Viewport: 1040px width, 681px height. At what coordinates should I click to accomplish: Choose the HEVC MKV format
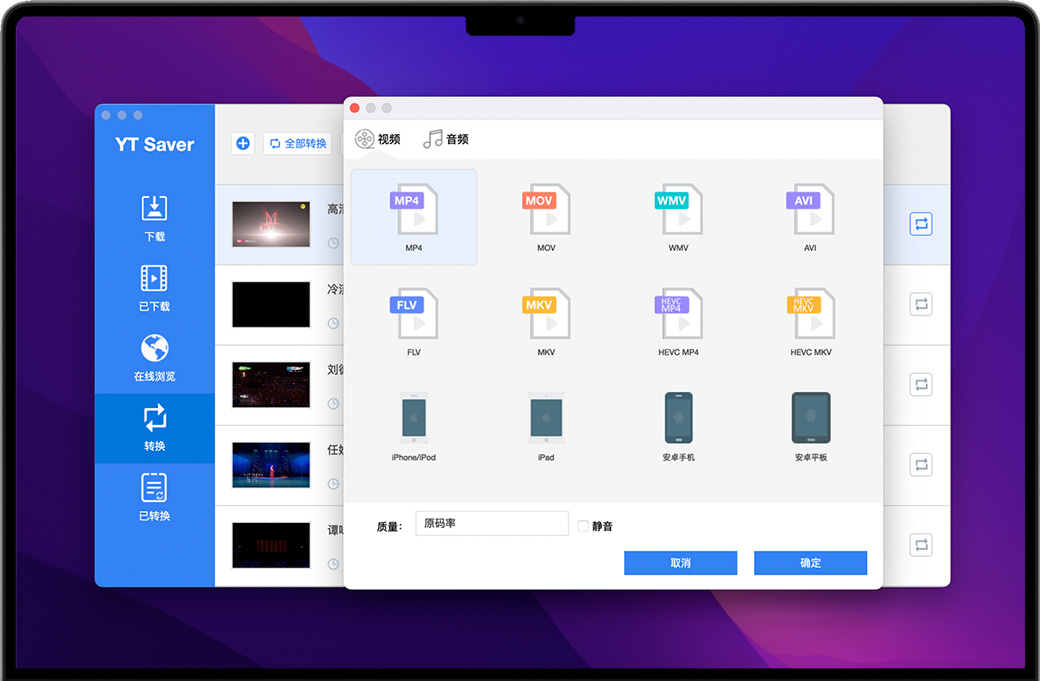809,314
